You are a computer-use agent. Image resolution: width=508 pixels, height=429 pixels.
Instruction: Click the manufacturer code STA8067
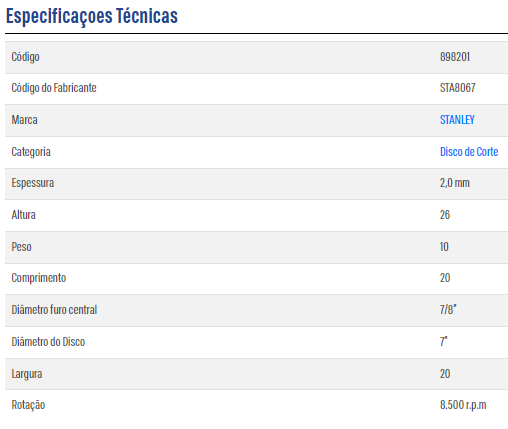457,88
